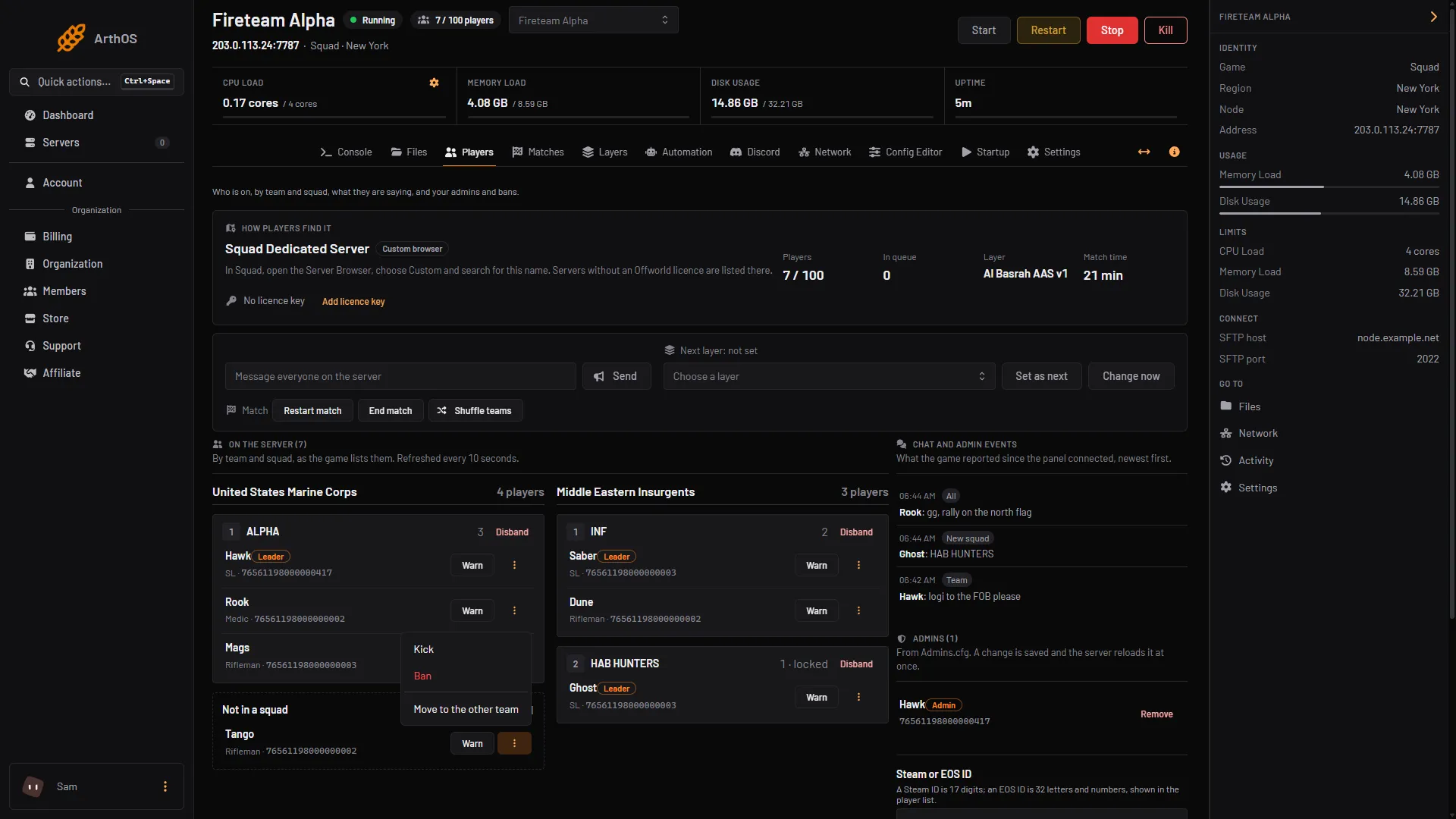Remove Hawk from admins
Image resolution: width=1456 pixels, height=819 pixels.
(1156, 714)
